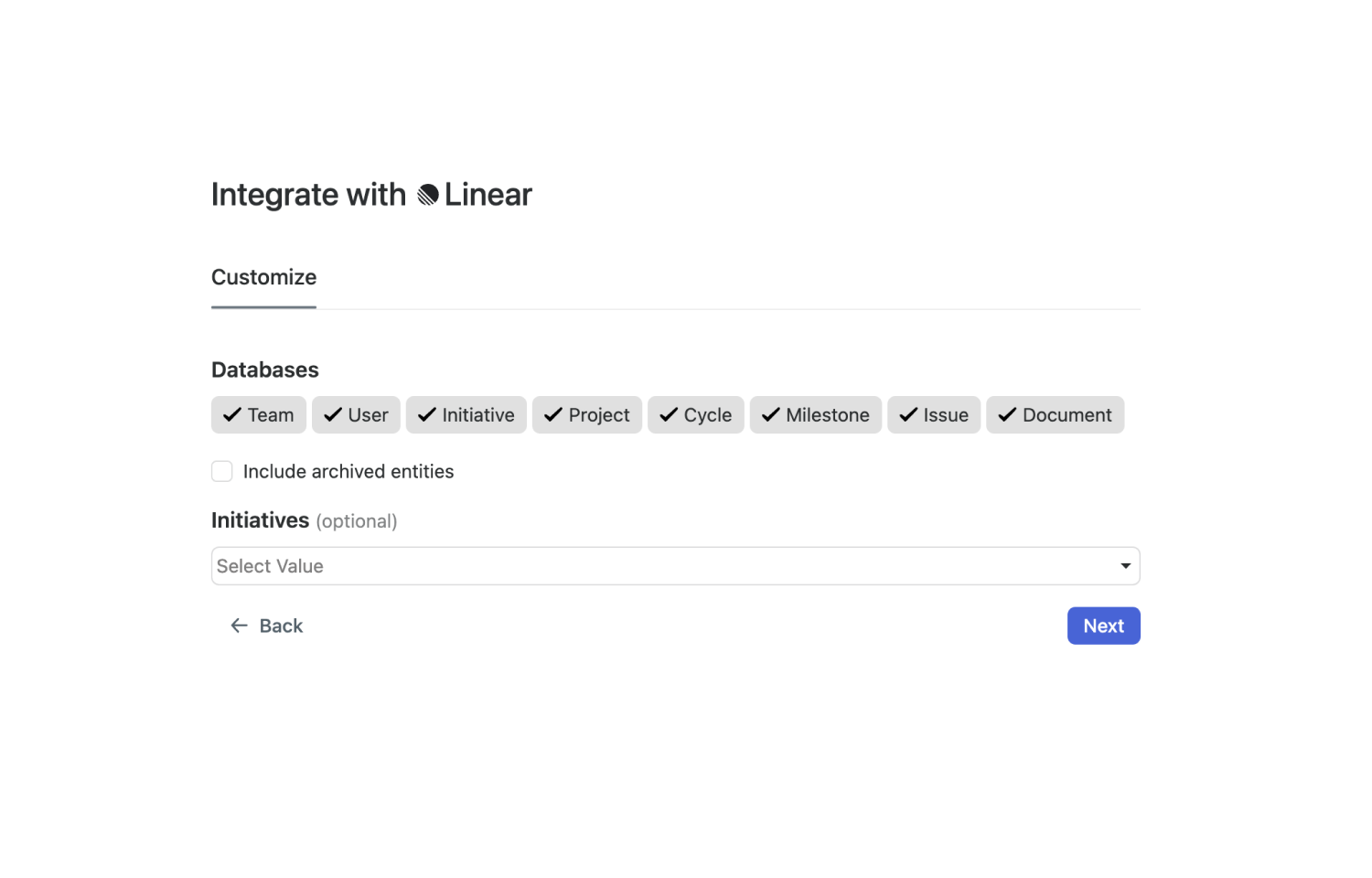The height and width of the screenshot is (878, 1372).
Task: Enable Include archived entities checkbox
Action: (x=222, y=471)
